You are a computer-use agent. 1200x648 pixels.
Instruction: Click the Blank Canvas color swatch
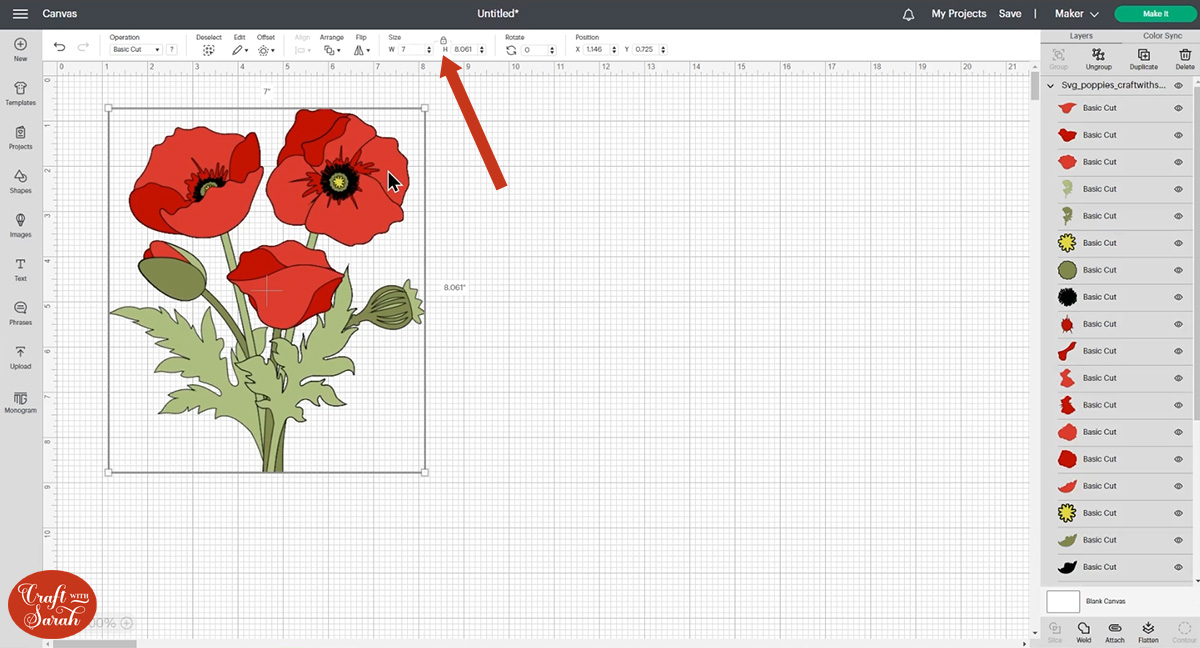1063,601
